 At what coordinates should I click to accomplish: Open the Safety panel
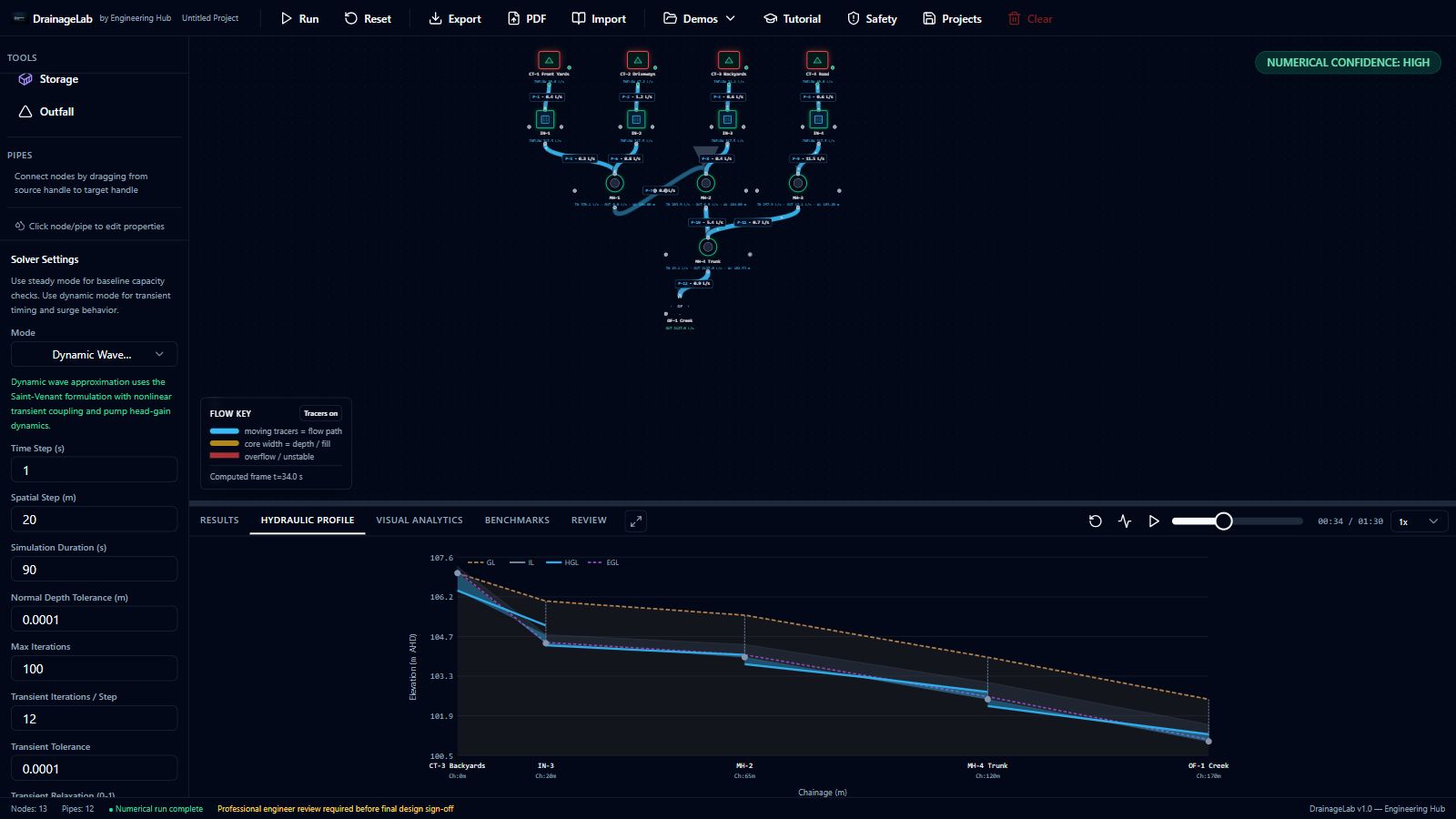(x=872, y=18)
